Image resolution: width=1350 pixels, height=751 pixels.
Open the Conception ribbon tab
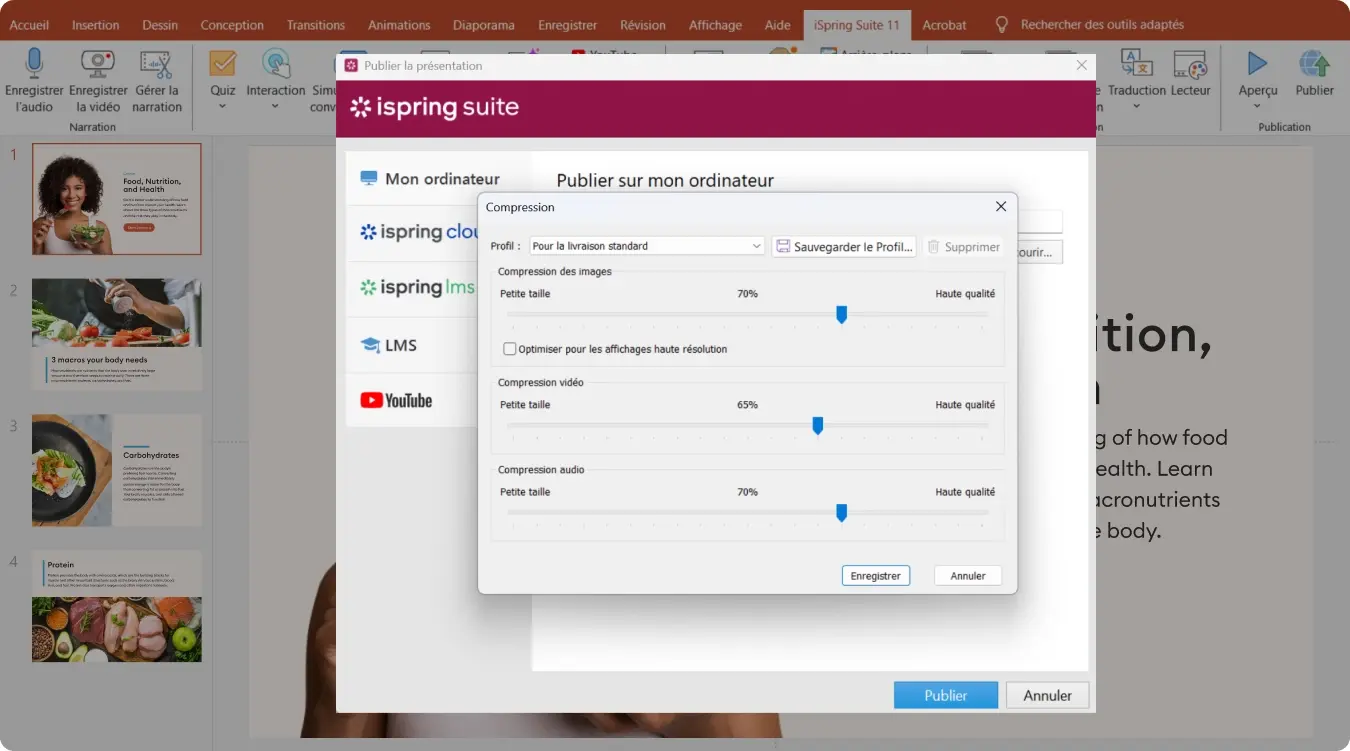(x=232, y=25)
